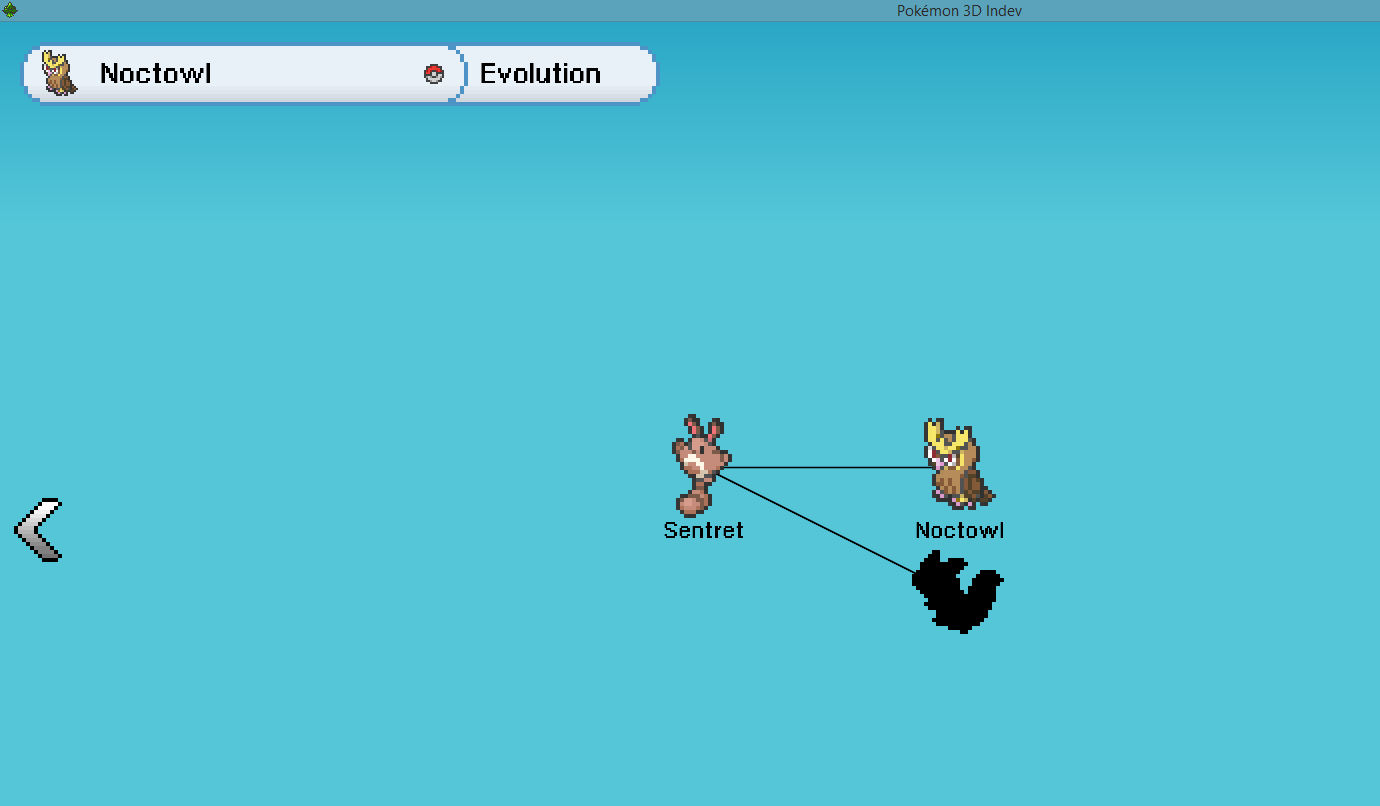Click the app icon in title bar
This screenshot has height=806, width=1380.
tap(10, 10)
